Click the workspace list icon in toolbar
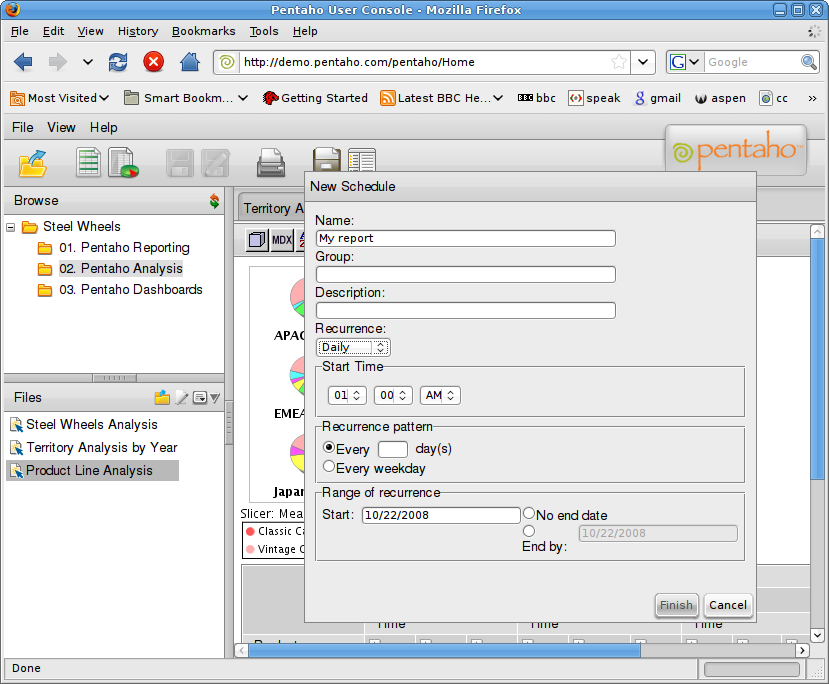829x684 pixels. tap(362, 160)
